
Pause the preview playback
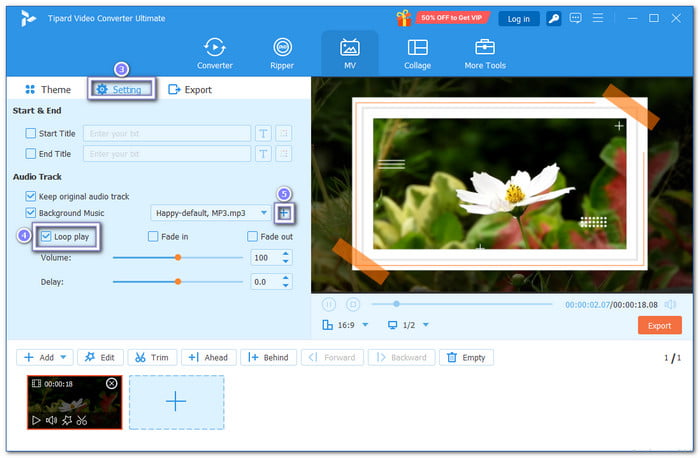329,304
